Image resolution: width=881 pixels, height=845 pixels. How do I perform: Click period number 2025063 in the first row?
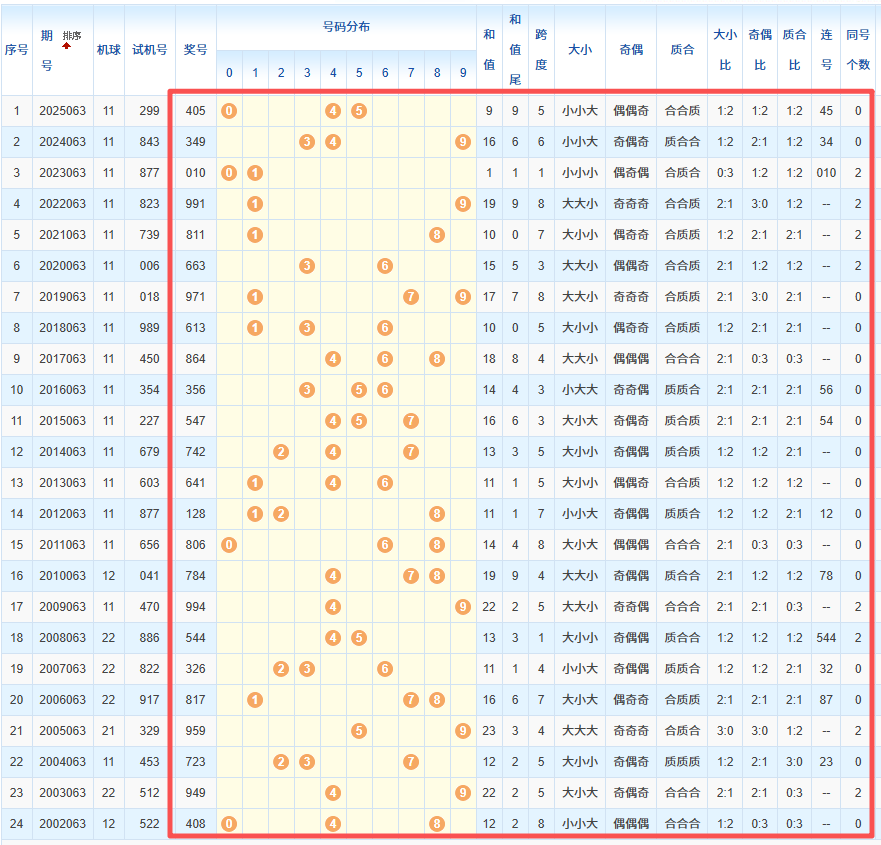tap(63, 111)
